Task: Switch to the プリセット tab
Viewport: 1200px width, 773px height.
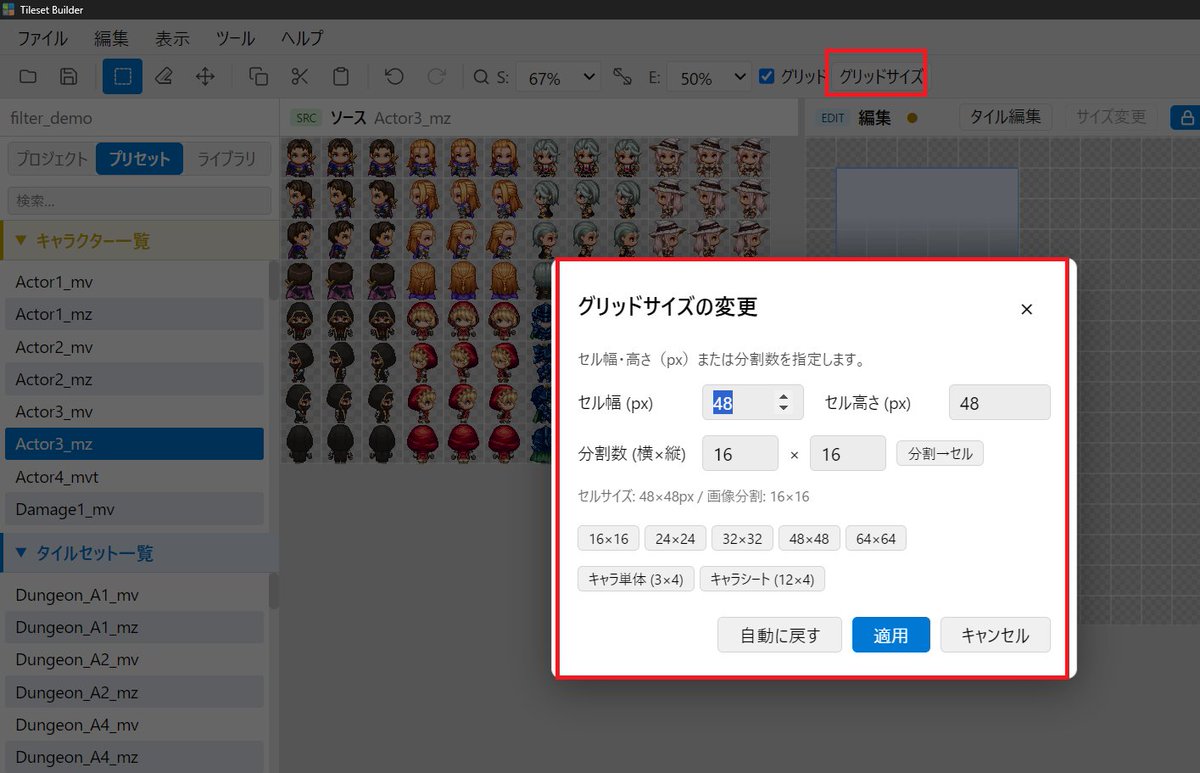Action: (139, 159)
